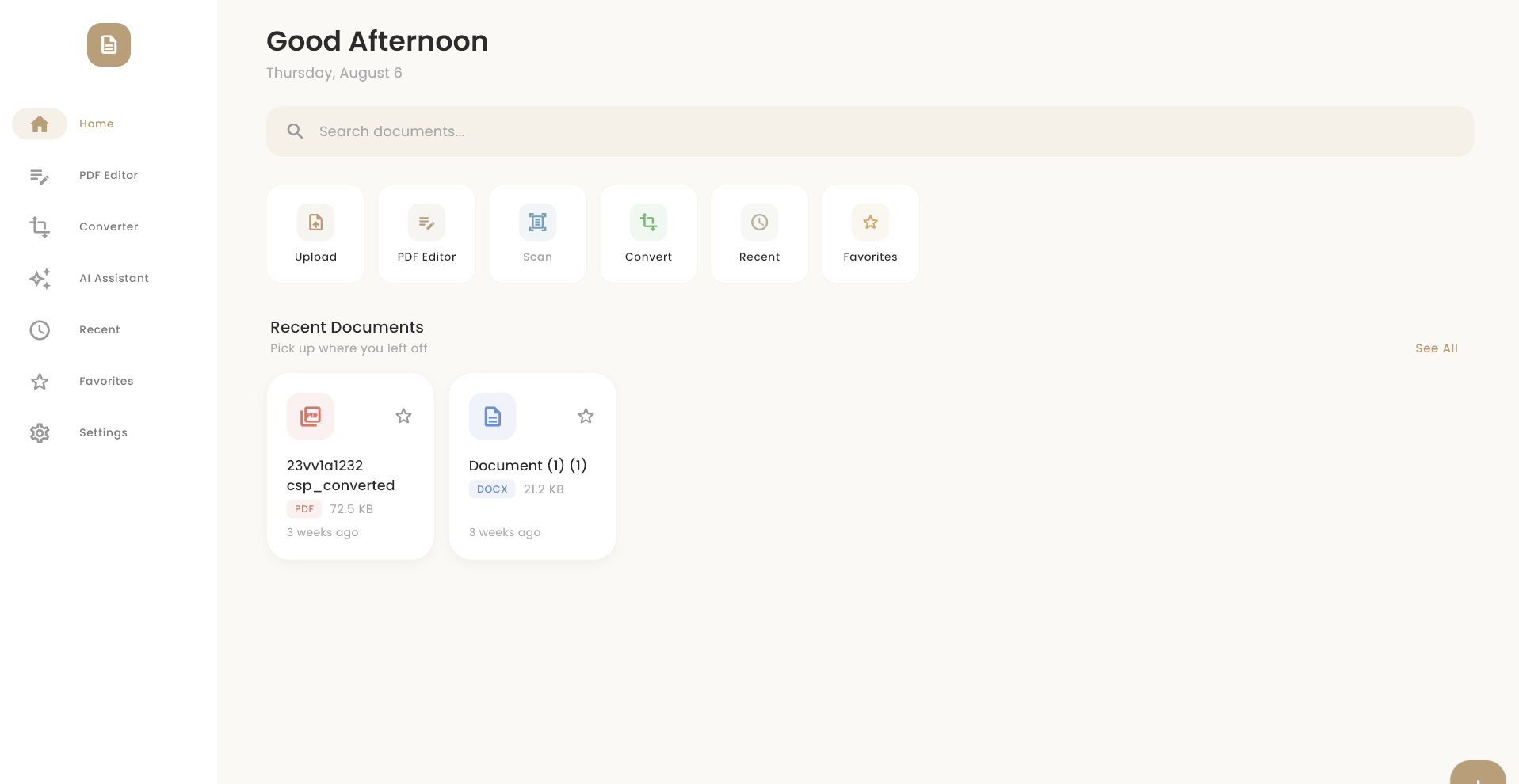
Task: Click the Thursday, August 6 date
Action: tap(334, 73)
